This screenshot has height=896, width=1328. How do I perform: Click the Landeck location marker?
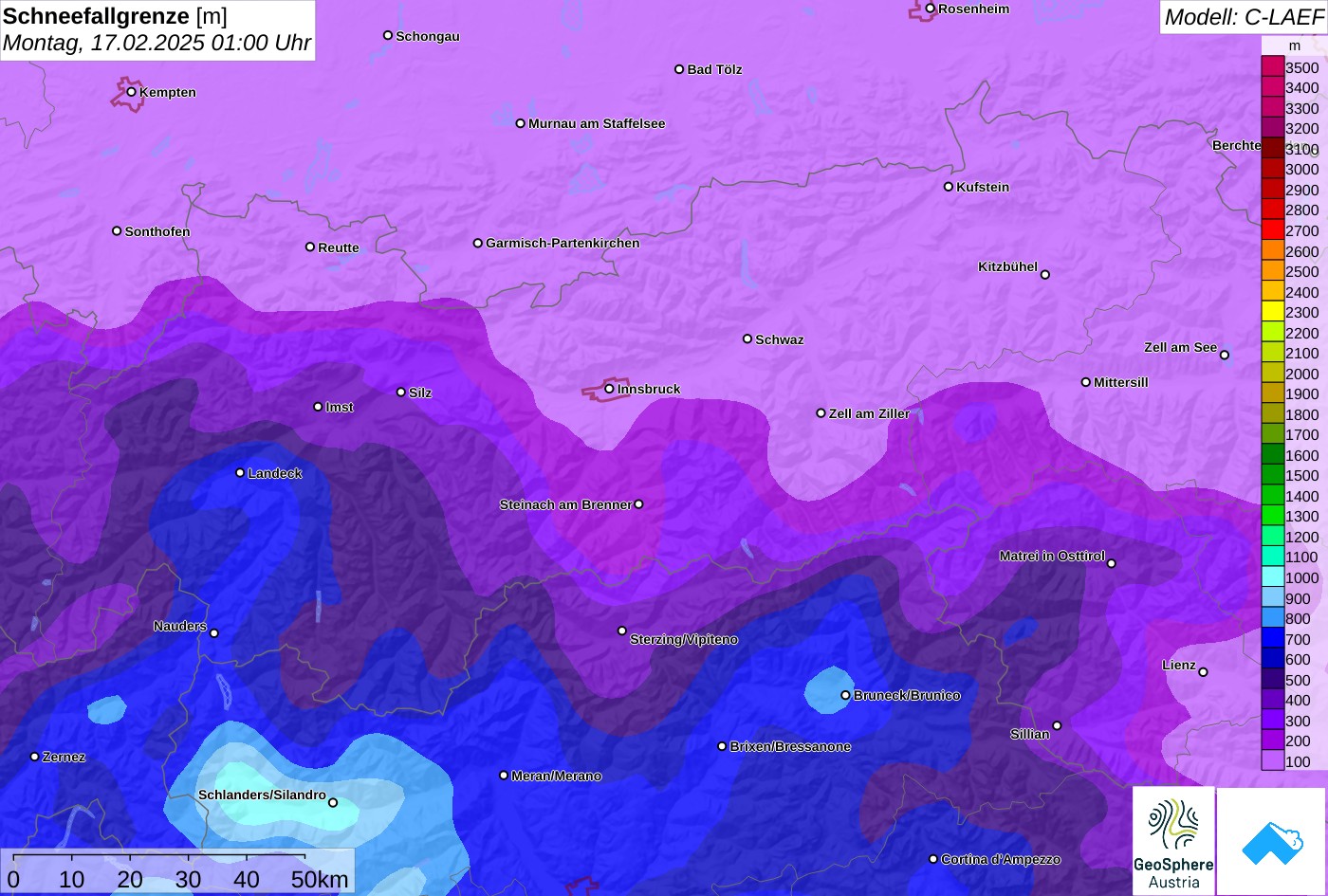pyautogui.click(x=240, y=472)
